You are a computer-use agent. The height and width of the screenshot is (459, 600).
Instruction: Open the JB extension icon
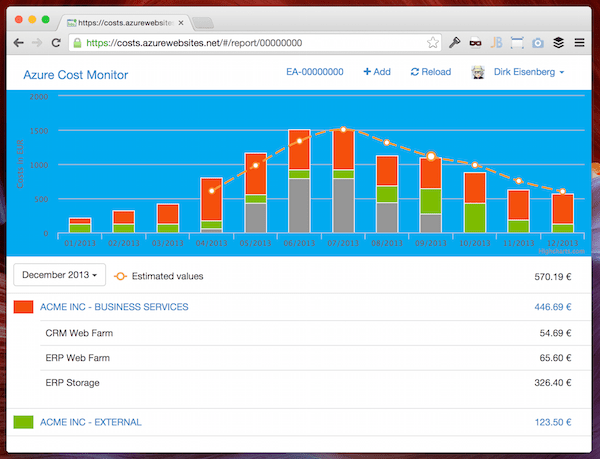pos(496,42)
